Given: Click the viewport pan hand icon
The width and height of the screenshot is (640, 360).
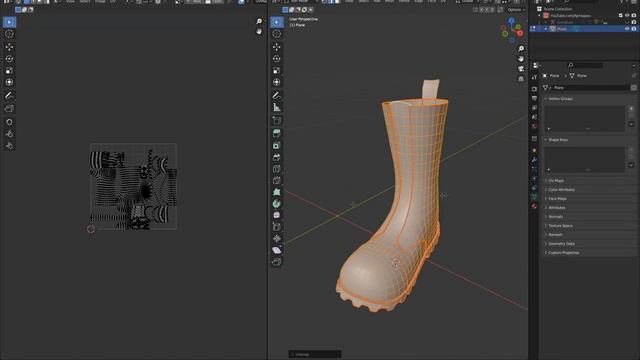Looking at the screenshot, I should [x=521, y=59].
